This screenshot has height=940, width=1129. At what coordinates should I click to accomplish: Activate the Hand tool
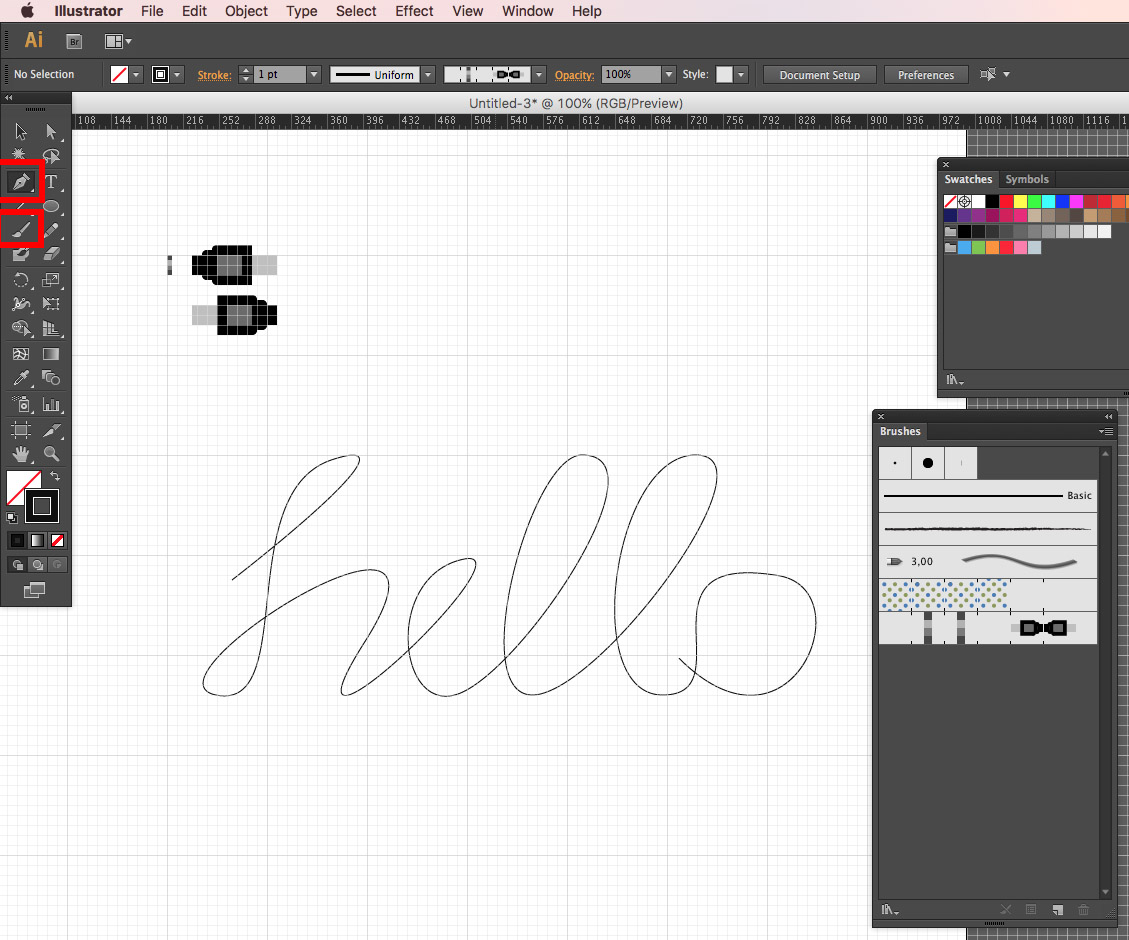(20, 454)
